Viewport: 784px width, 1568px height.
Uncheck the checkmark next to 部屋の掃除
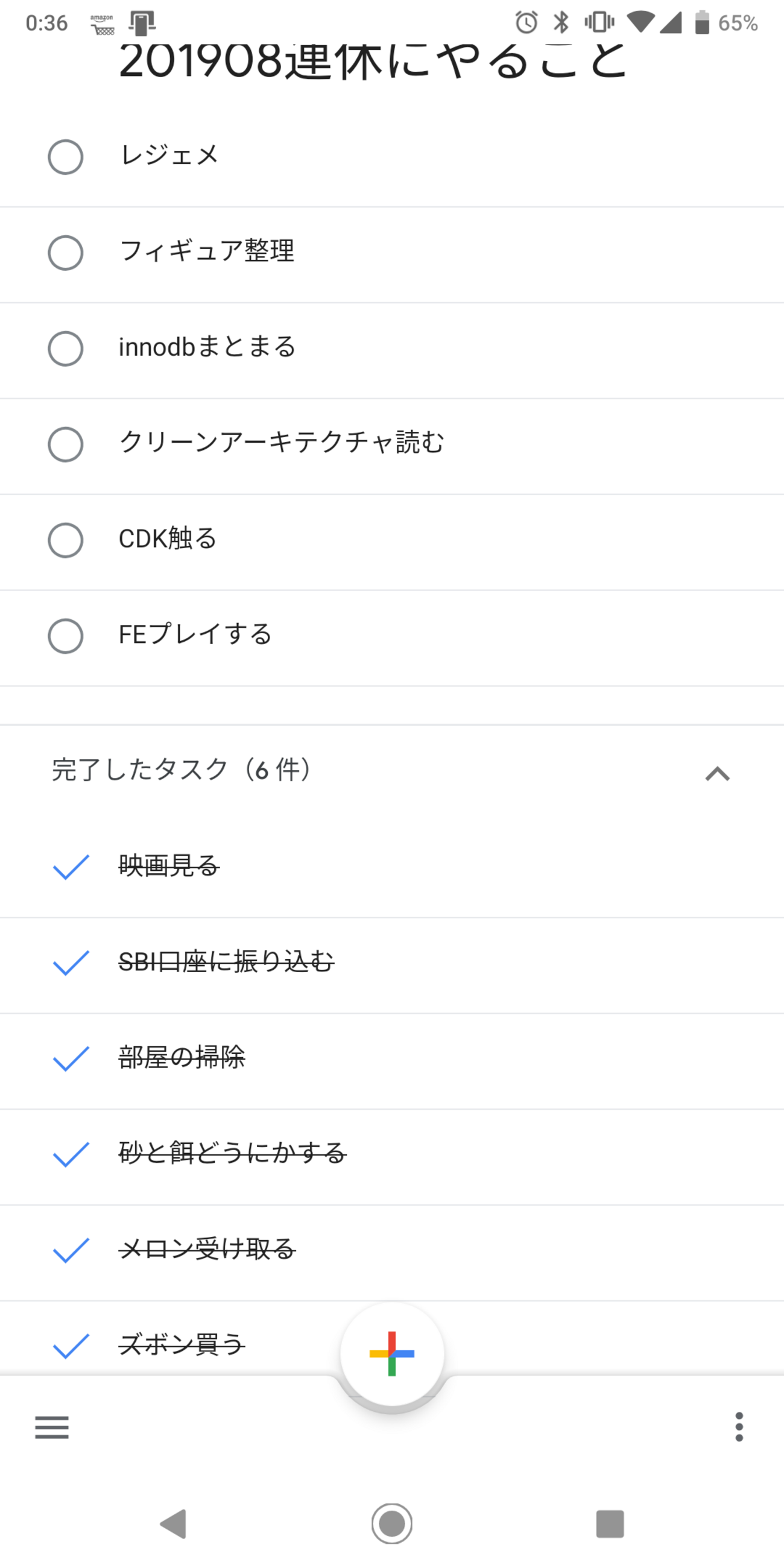click(x=71, y=1058)
